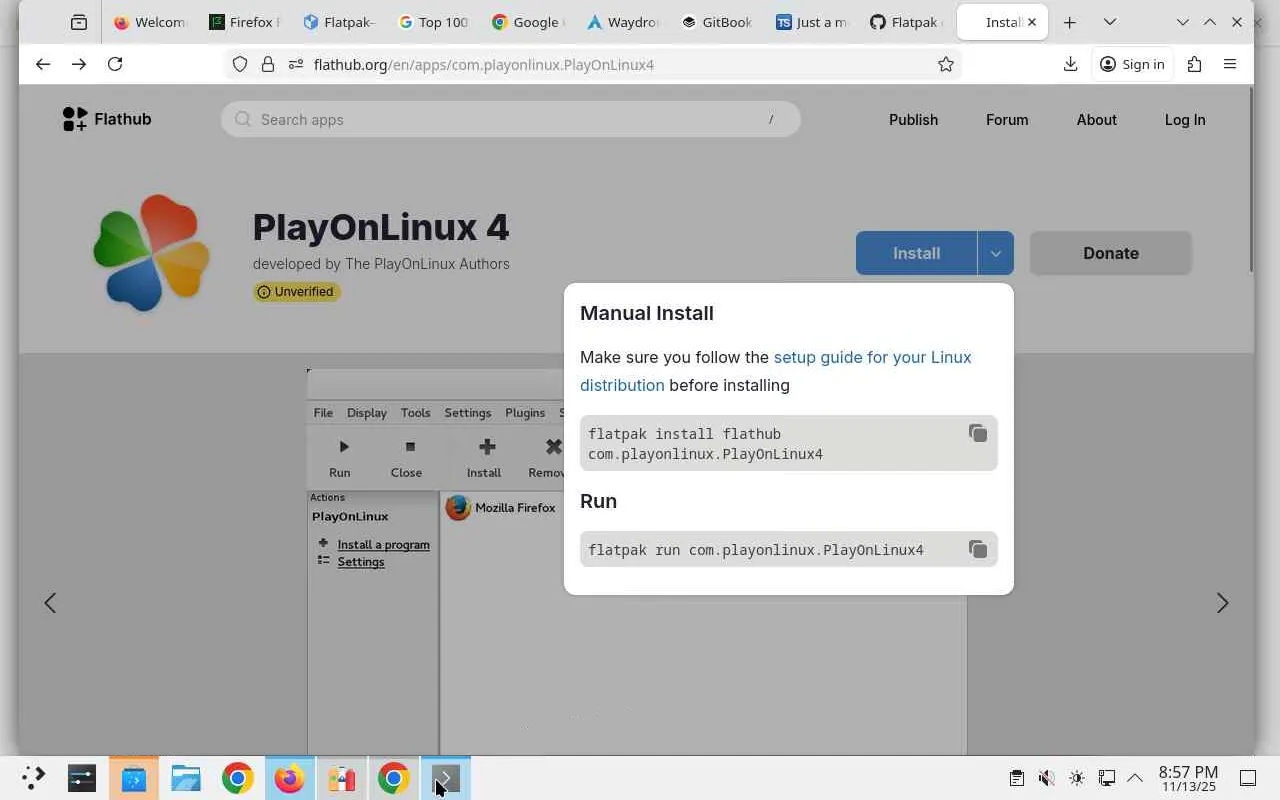This screenshot has height=800, width=1280.
Task: Open System Settings from the taskbar
Action: 82,778
